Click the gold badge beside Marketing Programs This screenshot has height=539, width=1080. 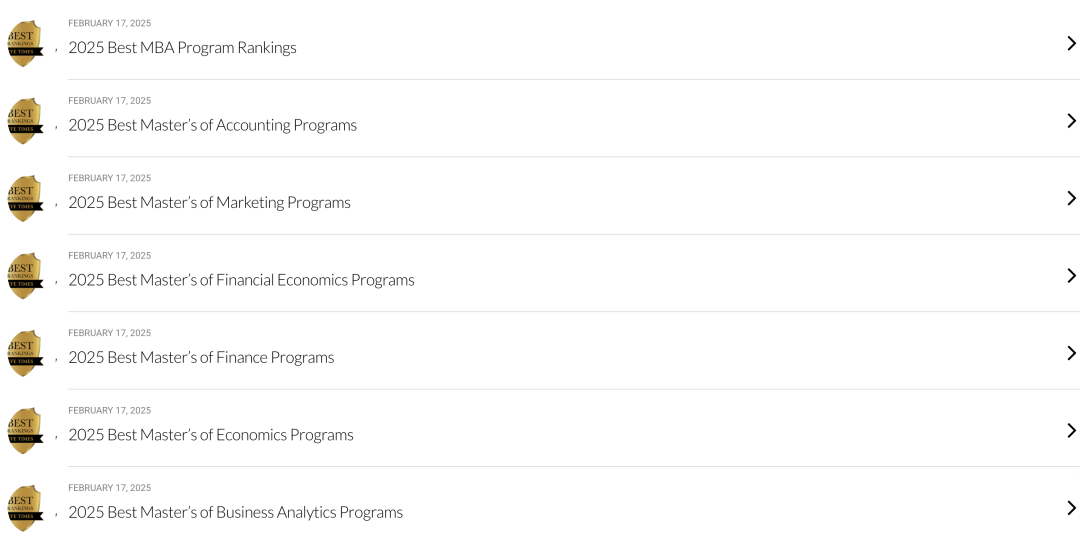(25, 198)
